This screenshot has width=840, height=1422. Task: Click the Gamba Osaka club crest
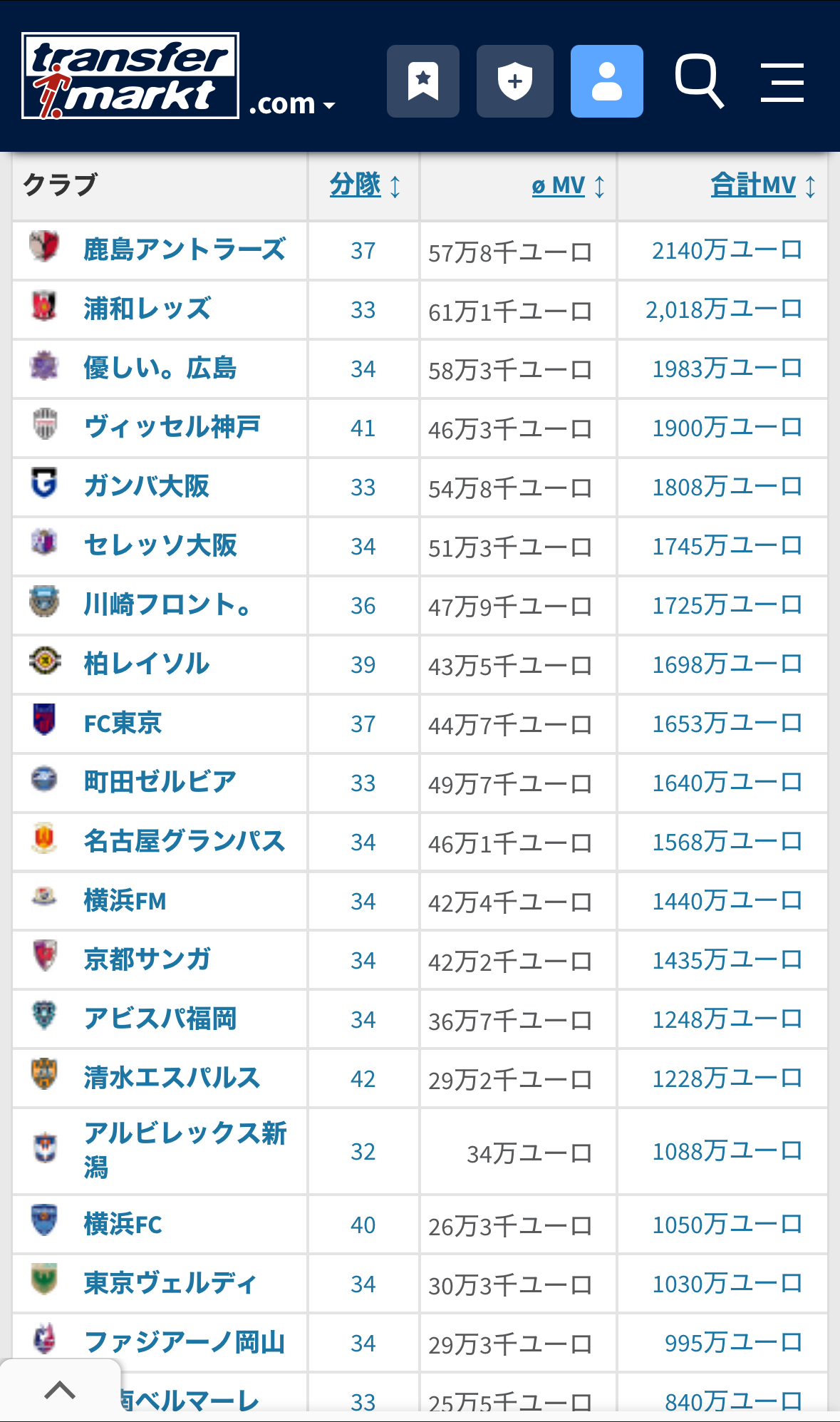tap(44, 483)
